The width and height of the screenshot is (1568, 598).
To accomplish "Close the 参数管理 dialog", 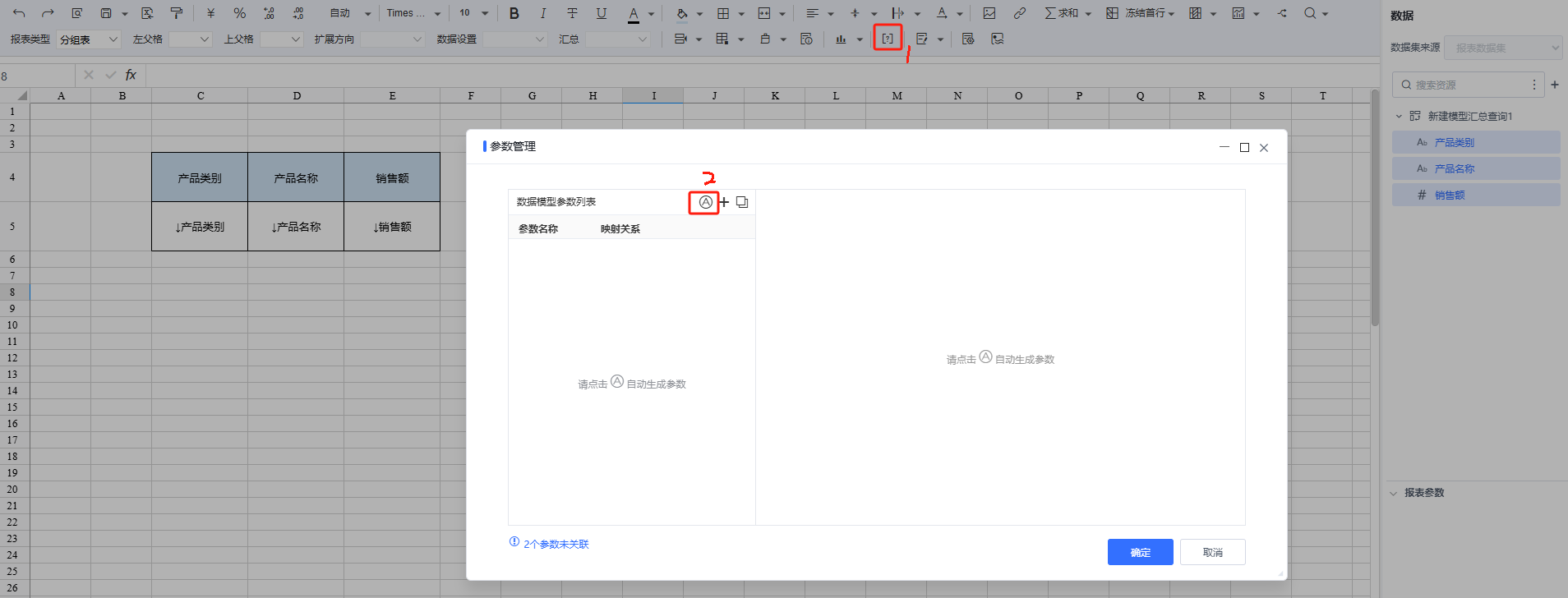I will point(1264,148).
